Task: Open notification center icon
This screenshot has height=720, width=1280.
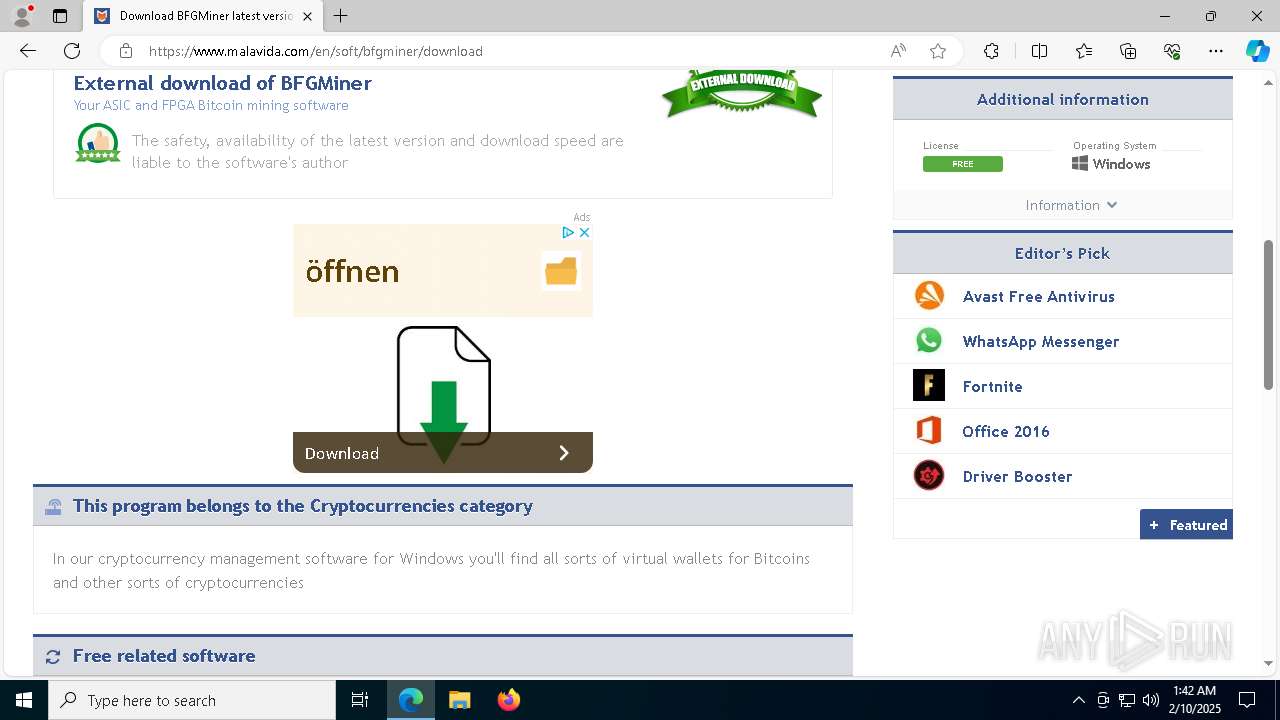Action: (1247, 700)
